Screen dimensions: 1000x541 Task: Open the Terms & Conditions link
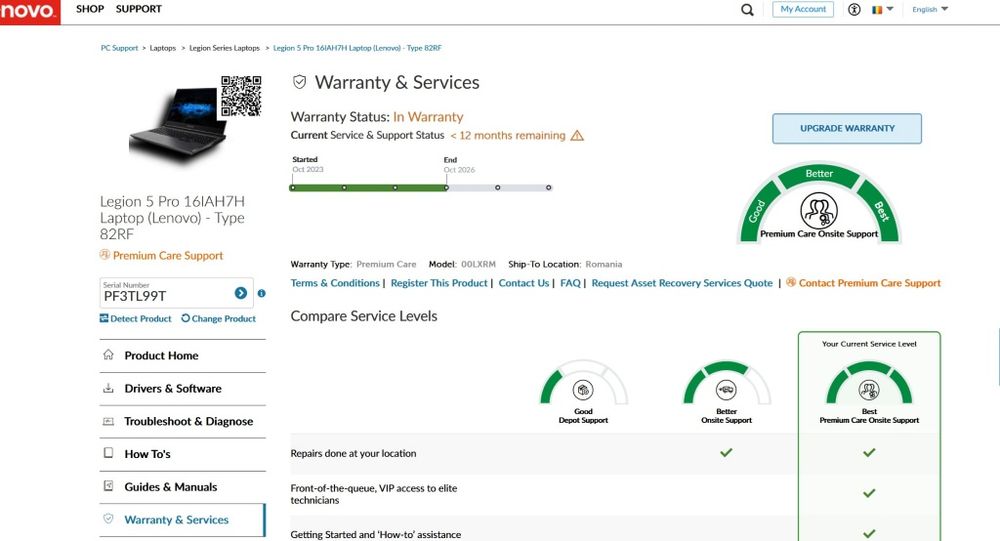(335, 283)
